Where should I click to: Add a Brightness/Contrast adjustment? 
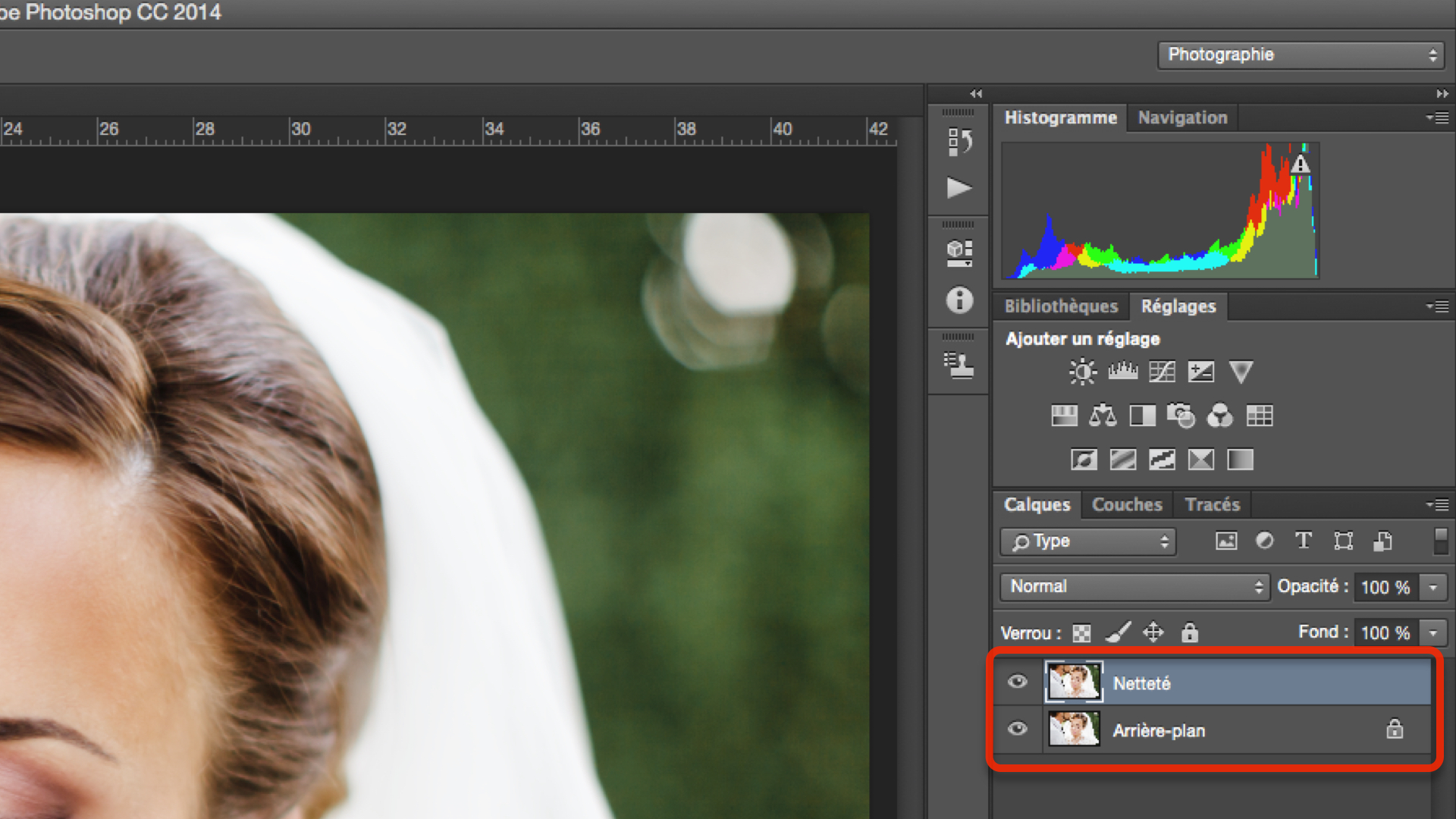(x=1083, y=372)
